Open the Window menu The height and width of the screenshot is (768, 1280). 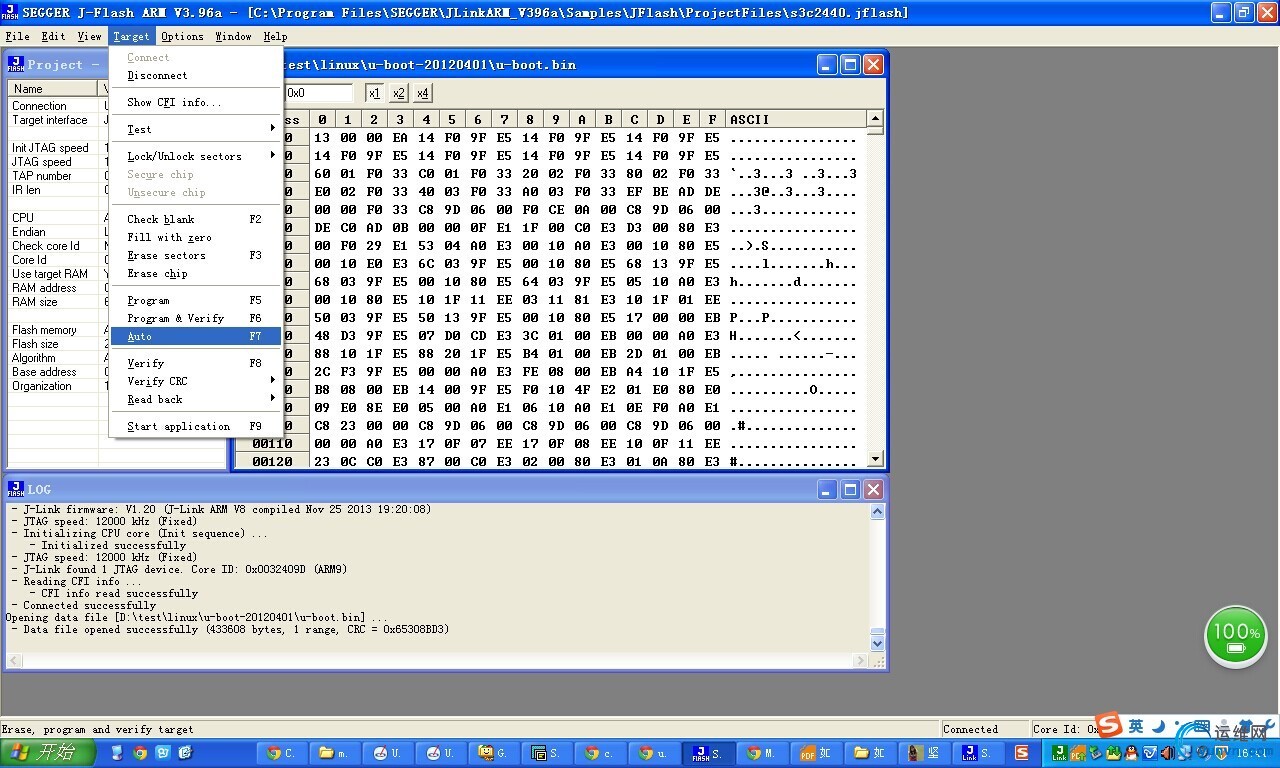[x=233, y=36]
